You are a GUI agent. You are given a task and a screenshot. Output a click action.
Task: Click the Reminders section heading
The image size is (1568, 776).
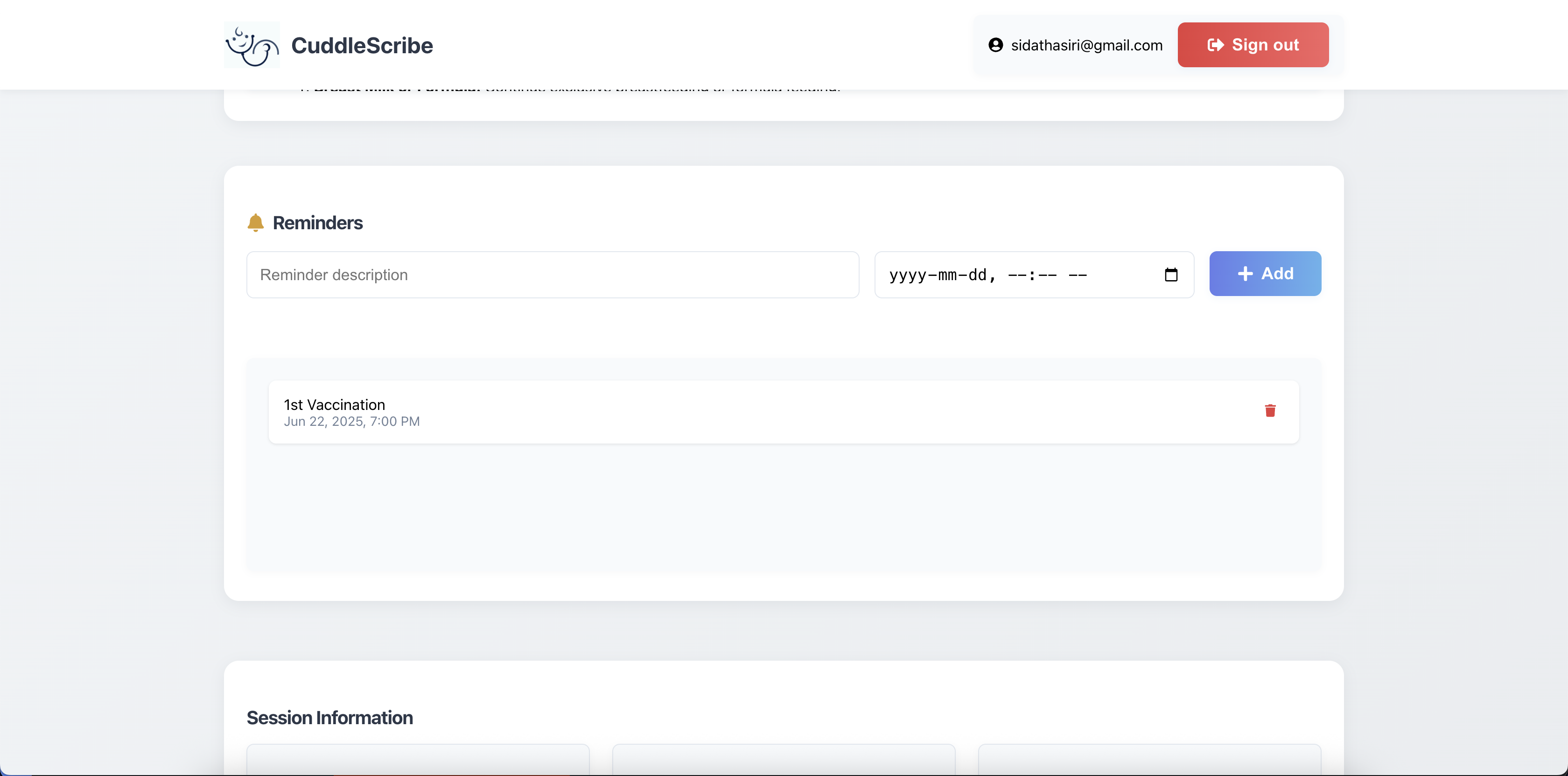[317, 223]
